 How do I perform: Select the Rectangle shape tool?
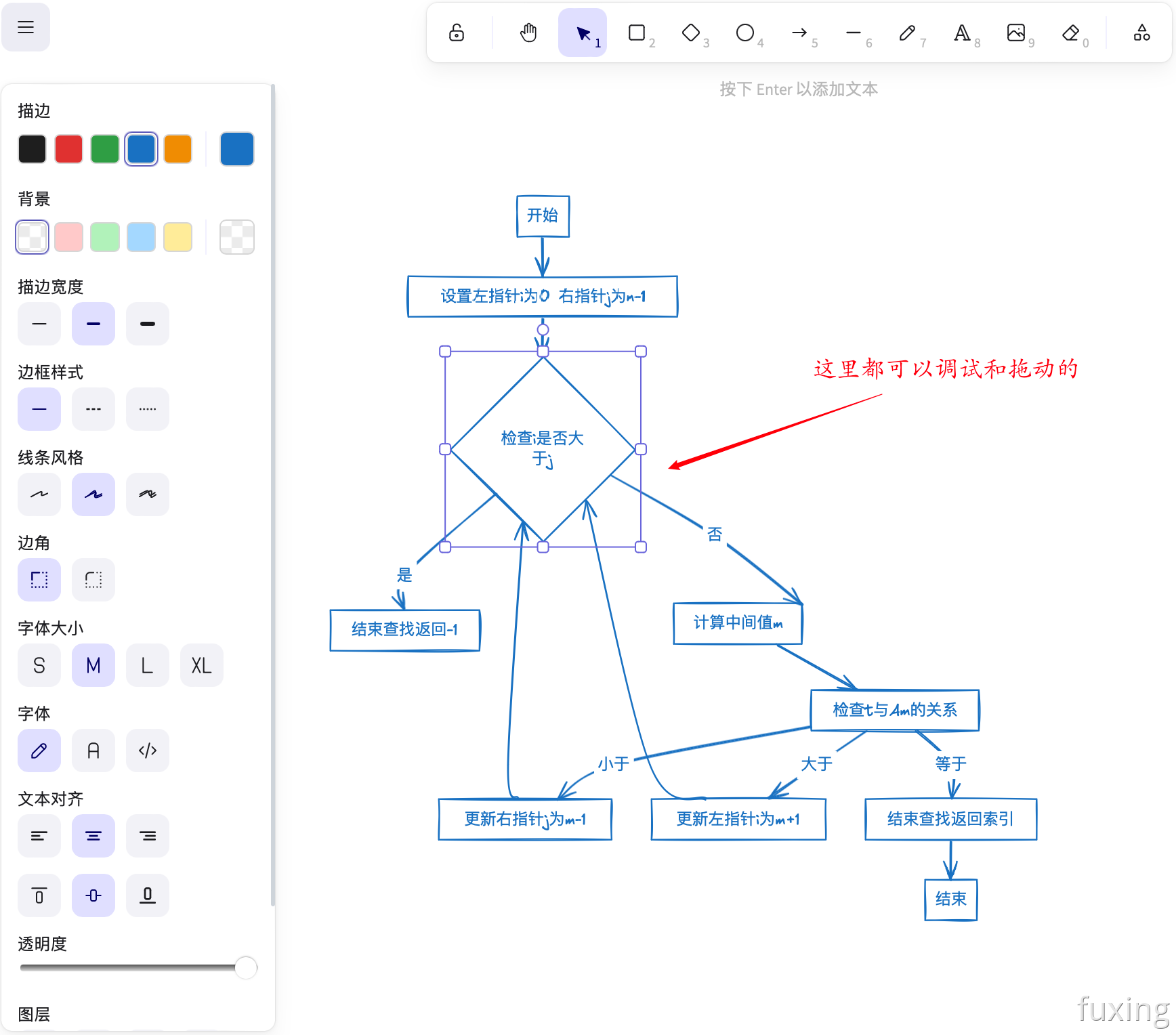pyautogui.click(x=637, y=33)
